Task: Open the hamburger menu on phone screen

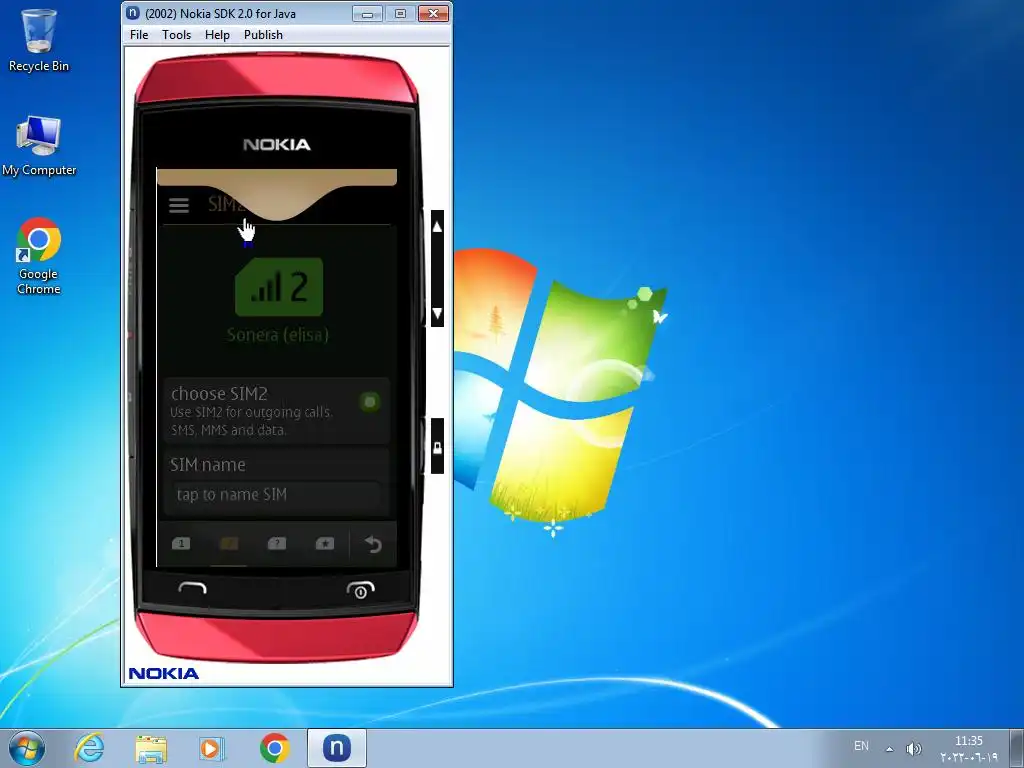Action: pos(179,205)
